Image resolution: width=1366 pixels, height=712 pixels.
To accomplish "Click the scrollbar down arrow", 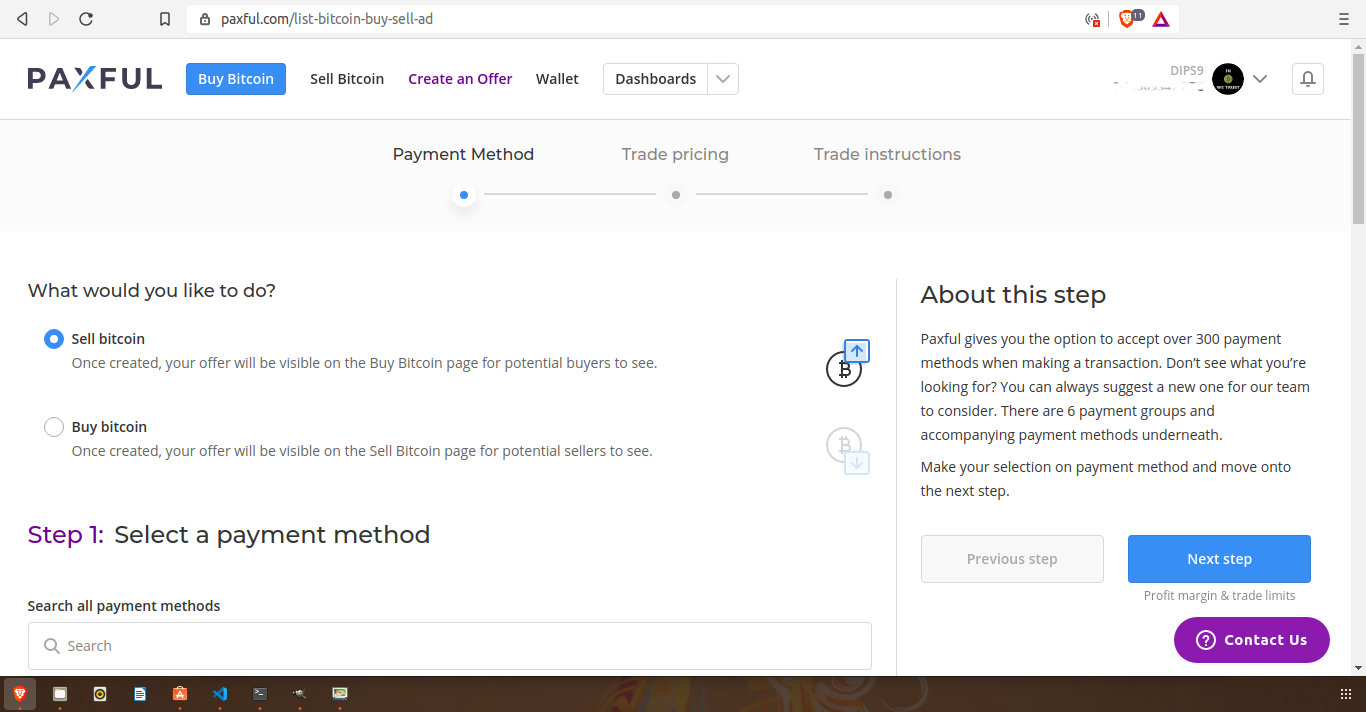I will coord(1358,668).
